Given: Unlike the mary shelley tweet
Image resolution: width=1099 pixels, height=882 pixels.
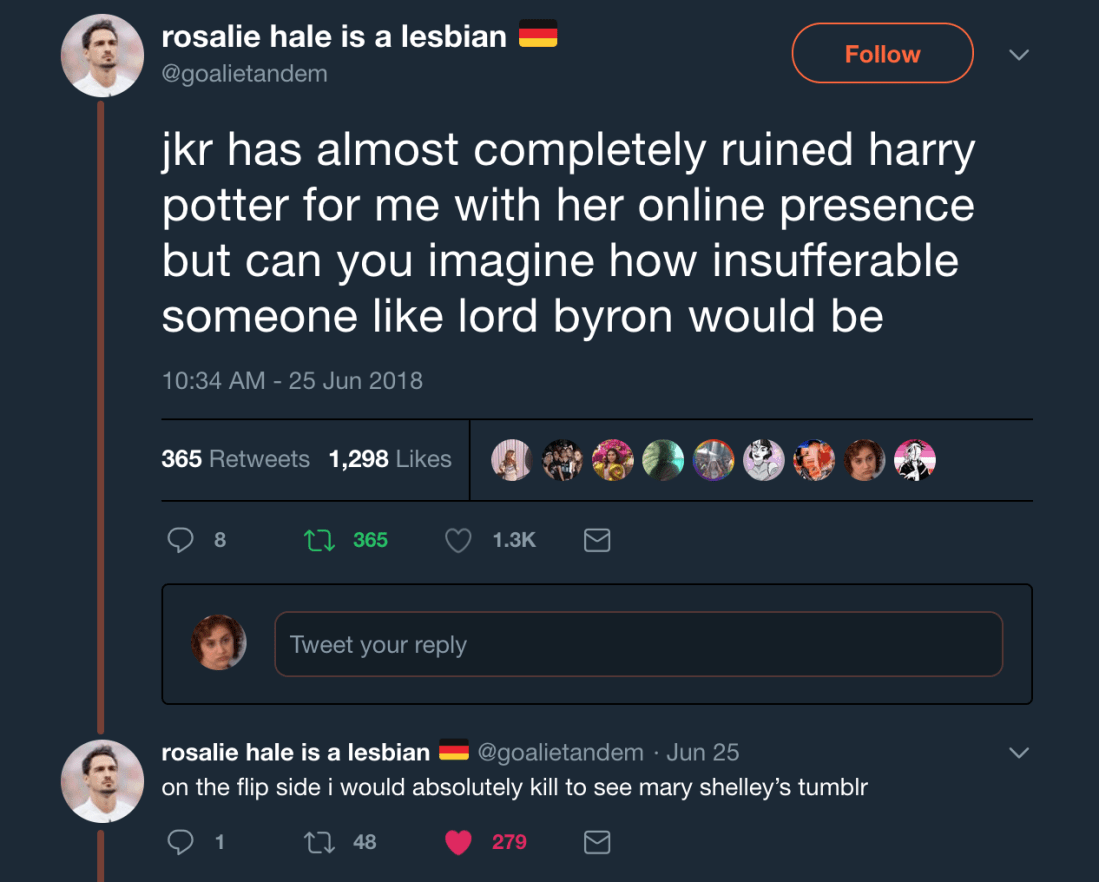Looking at the screenshot, I should click(x=458, y=842).
